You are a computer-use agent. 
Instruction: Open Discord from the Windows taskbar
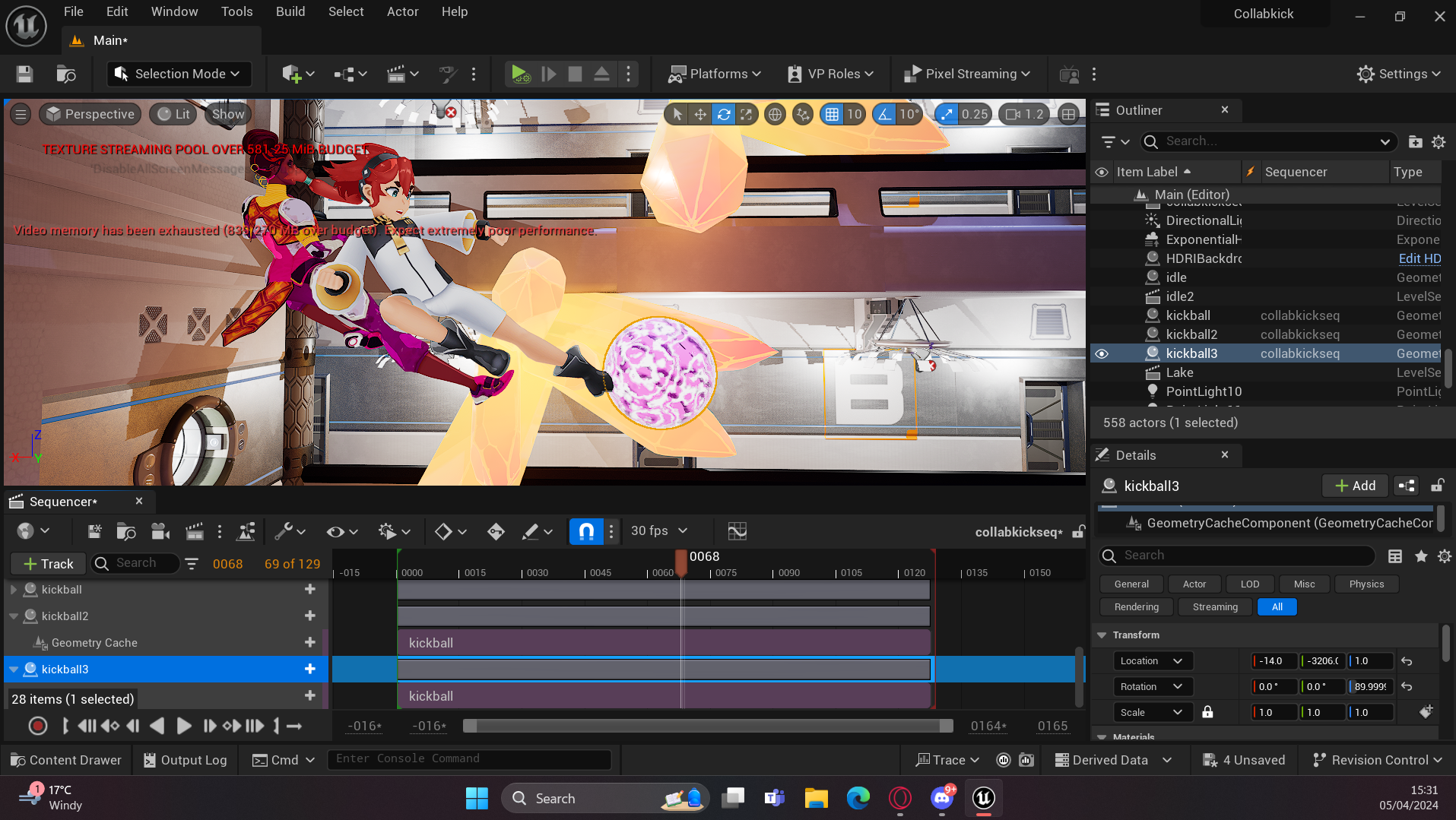click(x=942, y=798)
